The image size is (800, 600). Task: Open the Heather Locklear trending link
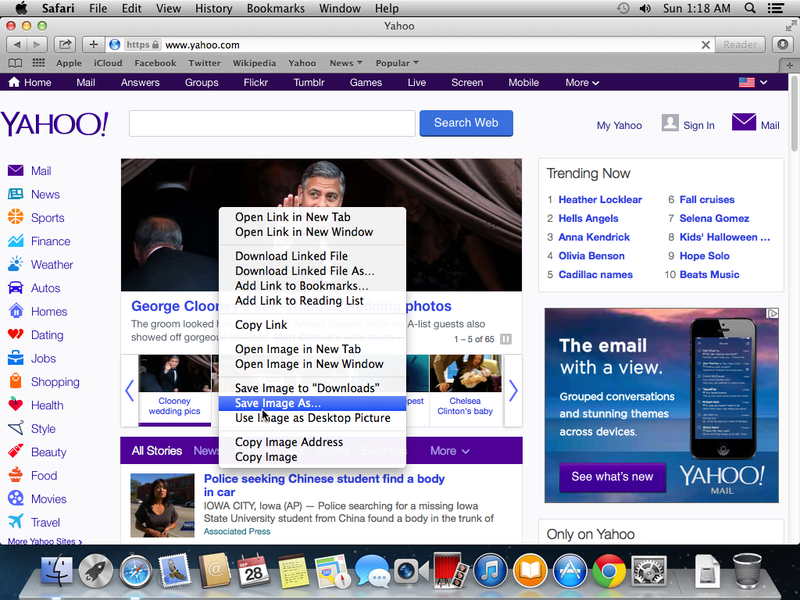tap(600, 199)
